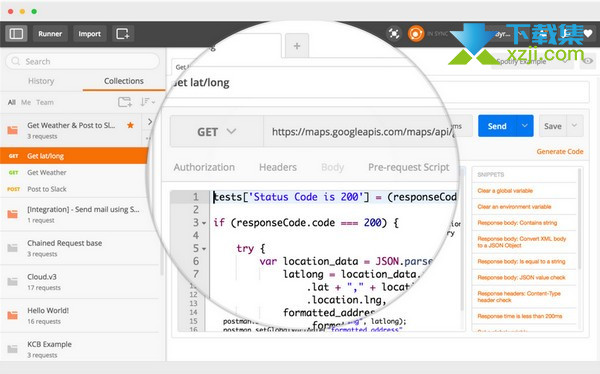Click the Integration Send mail folder icon
The height and width of the screenshot is (374, 600).
(x=13, y=214)
